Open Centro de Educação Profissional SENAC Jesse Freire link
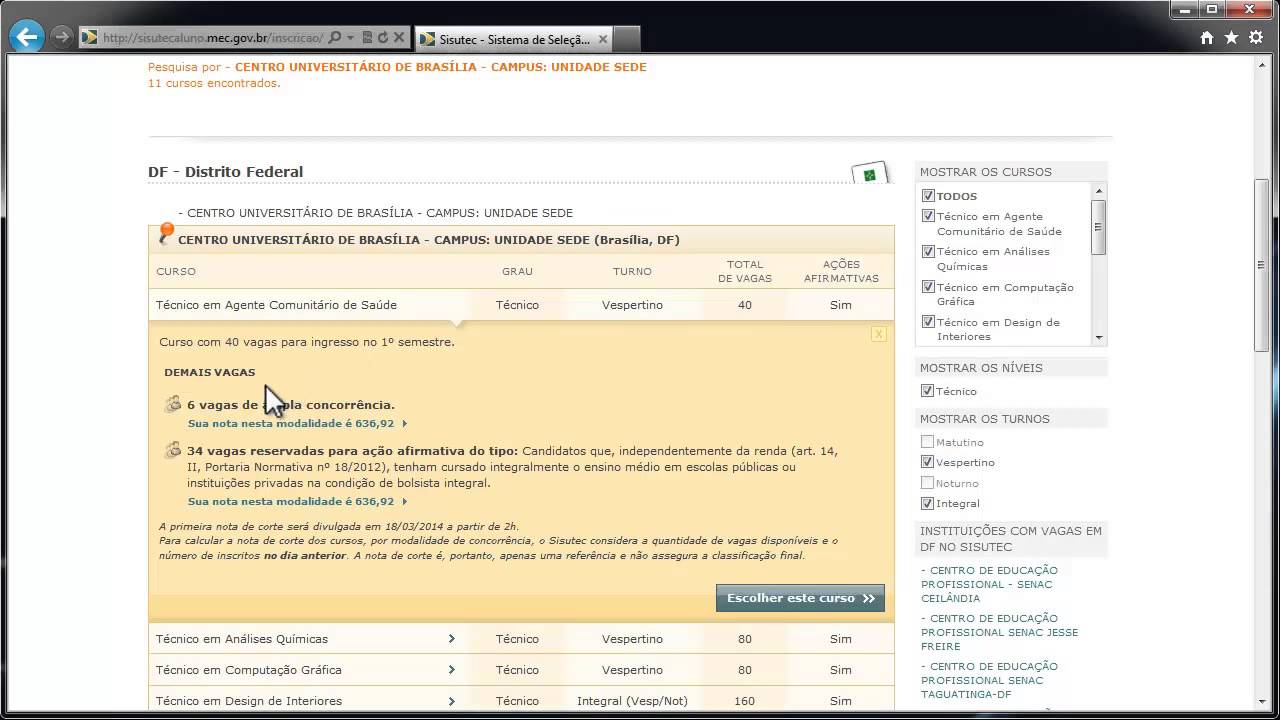Viewport: 1280px width, 720px height. pos(999,632)
